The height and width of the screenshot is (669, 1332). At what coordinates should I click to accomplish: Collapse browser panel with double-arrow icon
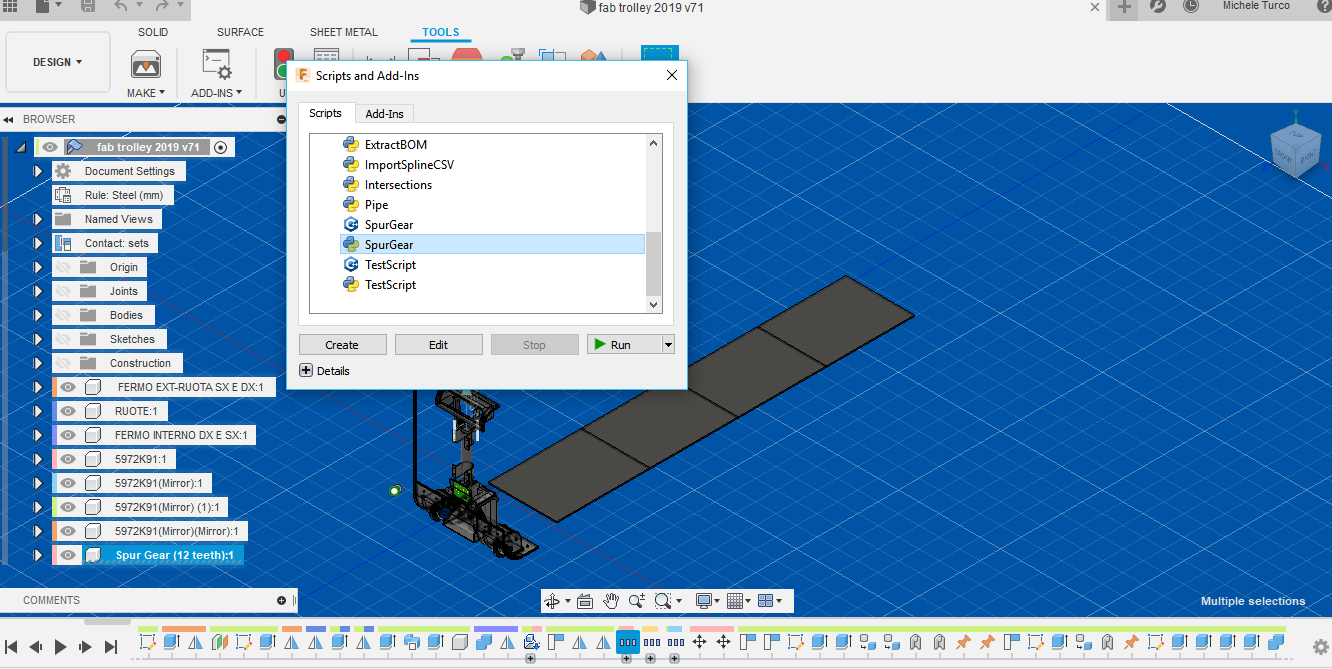[x=9, y=119]
